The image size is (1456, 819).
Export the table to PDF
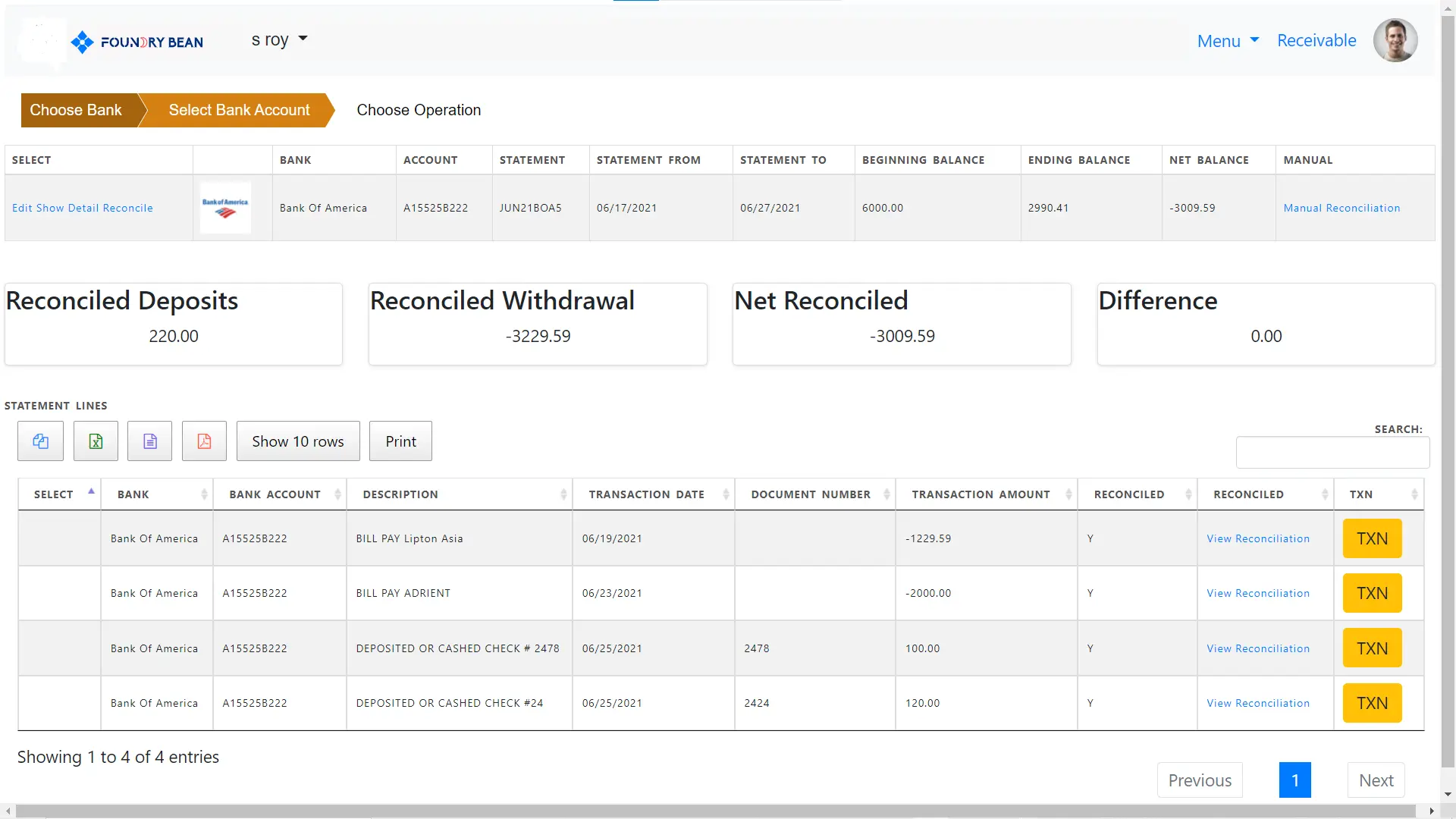coord(203,441)
